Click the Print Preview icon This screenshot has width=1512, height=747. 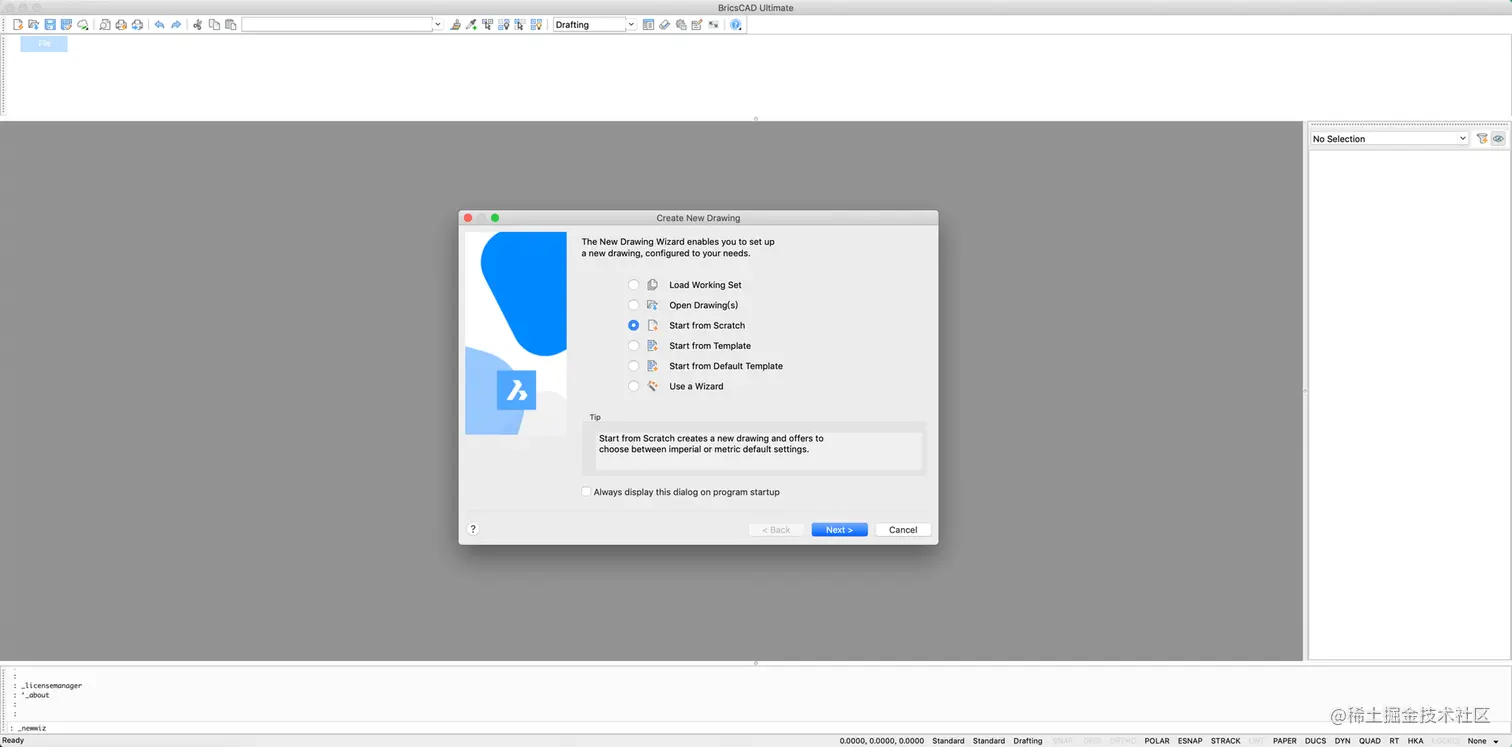coord(105,24)
